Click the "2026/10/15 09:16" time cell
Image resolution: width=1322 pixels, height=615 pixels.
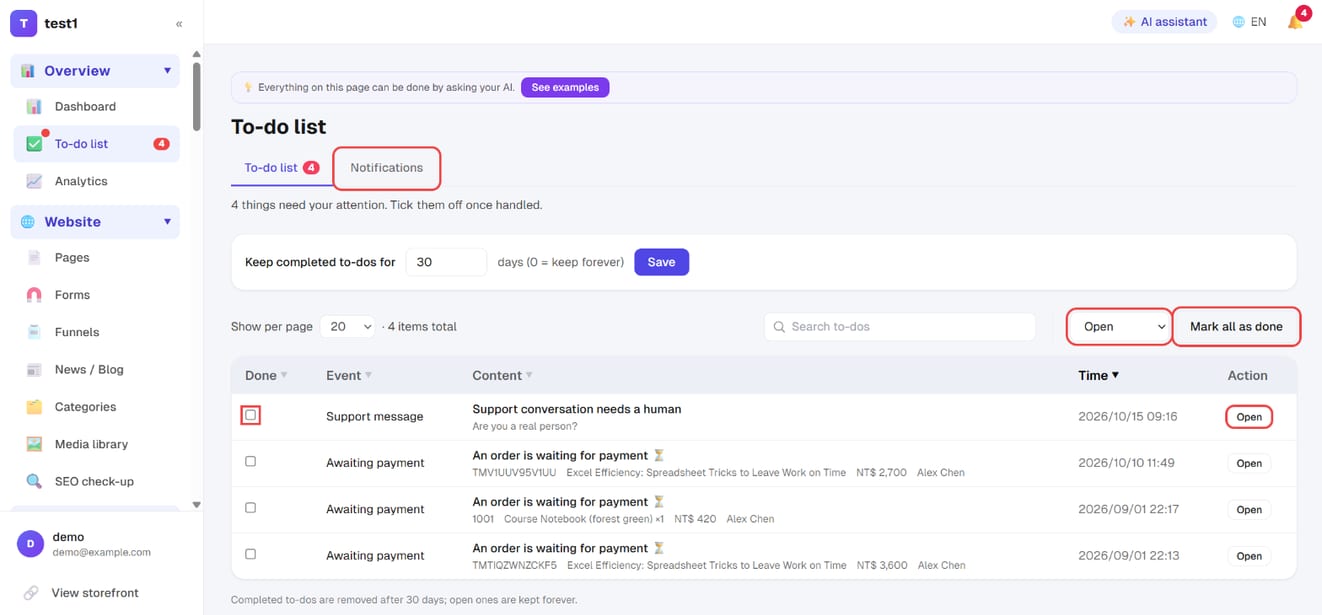click(1128, 417)
